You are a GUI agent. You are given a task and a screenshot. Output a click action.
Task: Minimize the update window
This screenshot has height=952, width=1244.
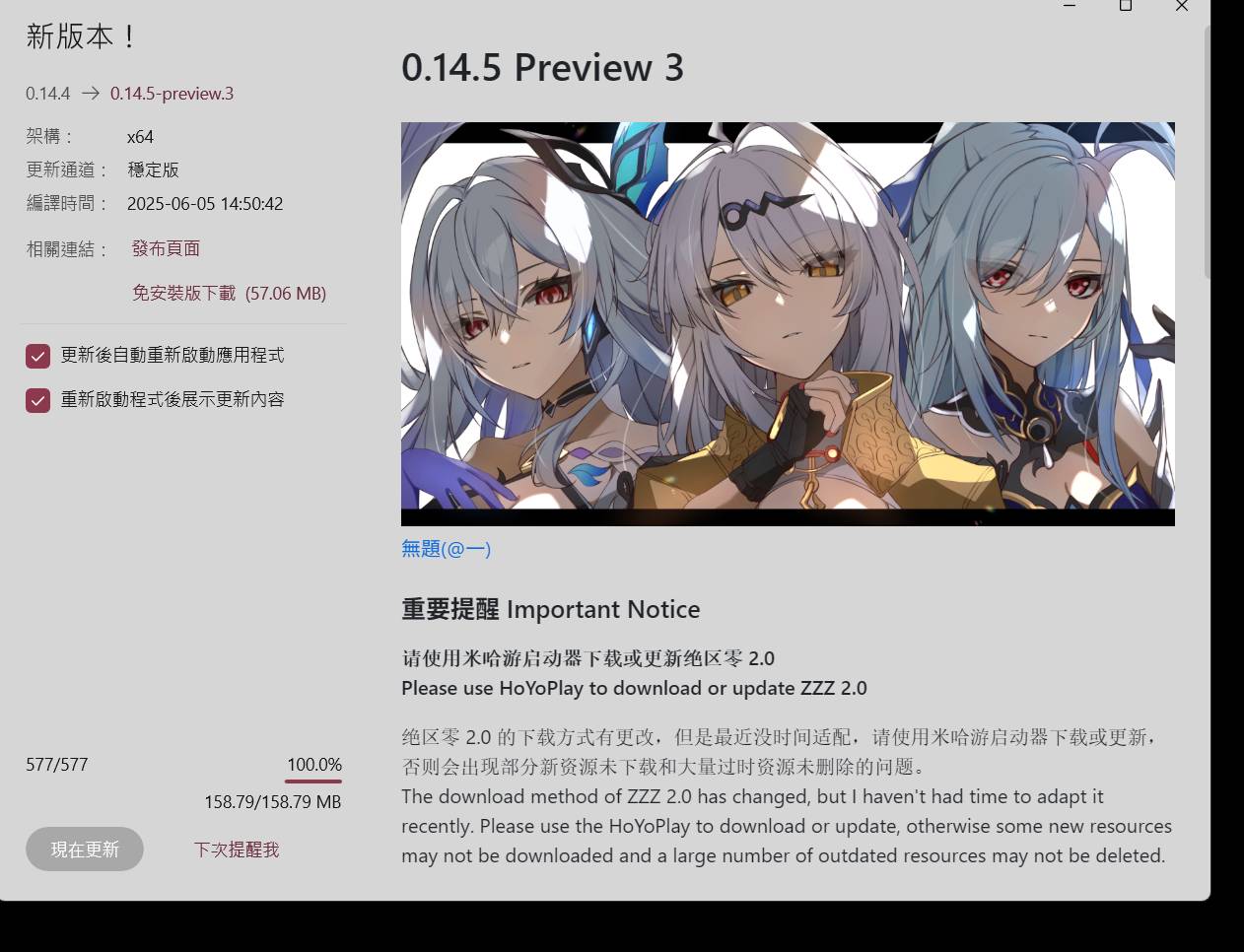[1070, 6]
